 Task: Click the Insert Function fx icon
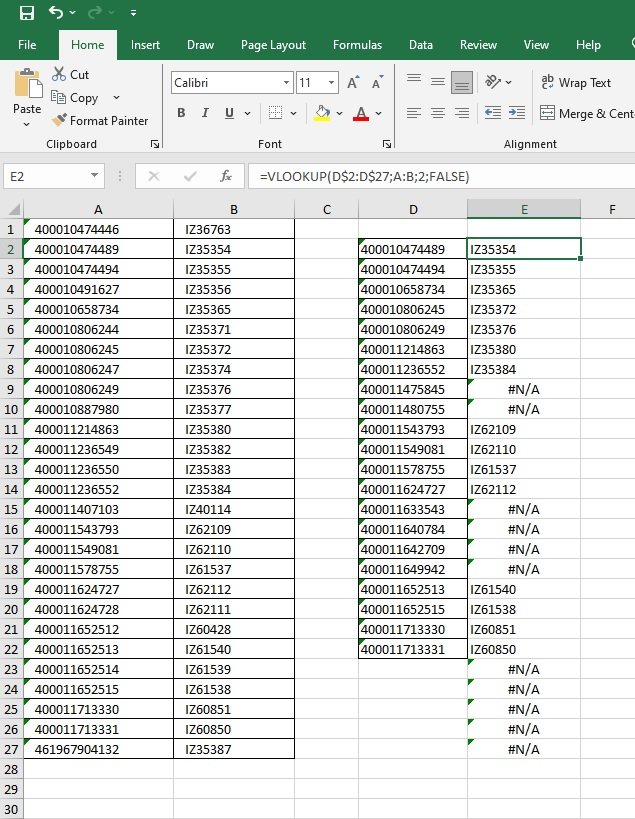[x=226, y=177]
